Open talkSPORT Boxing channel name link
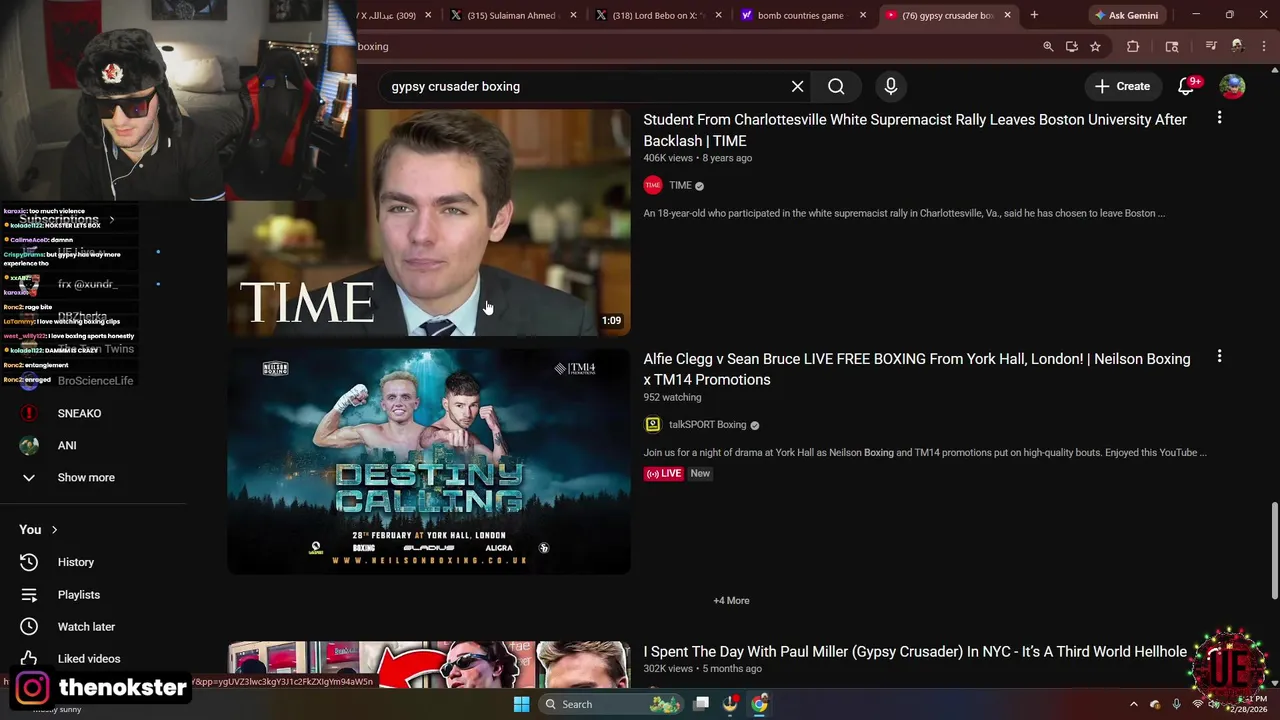Viewport: 1280px width, 720px height. pyautogui.click(x=707, y=425)
